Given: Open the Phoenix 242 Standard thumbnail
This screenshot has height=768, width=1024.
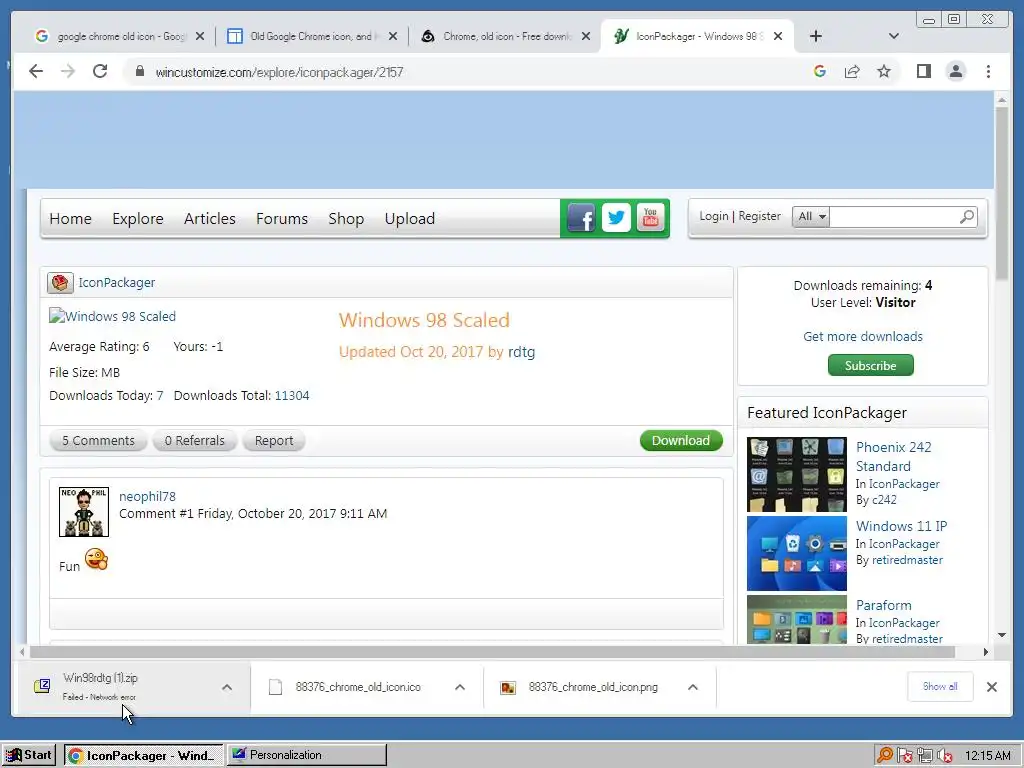Looking at the screenshot, I should 797,475.
